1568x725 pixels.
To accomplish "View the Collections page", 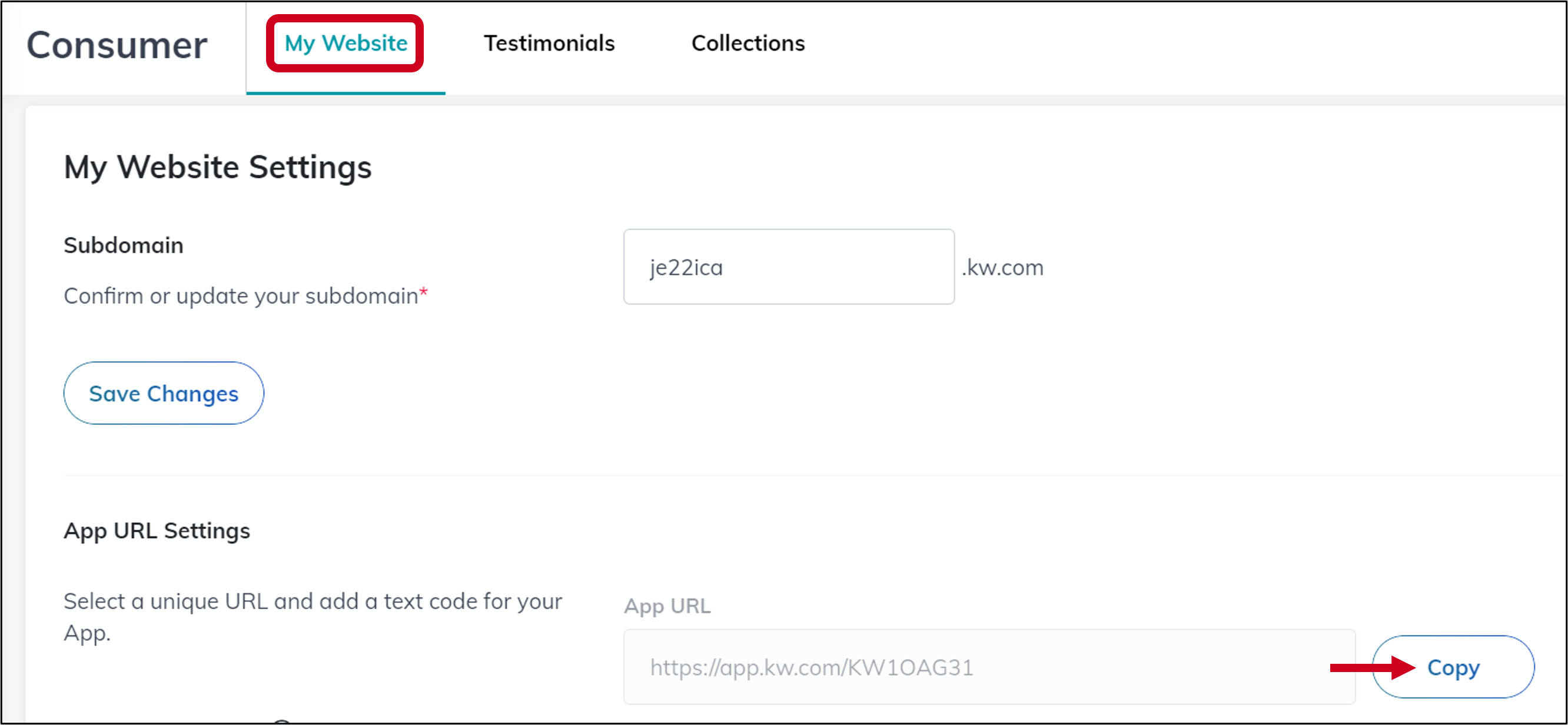I will (x=748, y=42).
